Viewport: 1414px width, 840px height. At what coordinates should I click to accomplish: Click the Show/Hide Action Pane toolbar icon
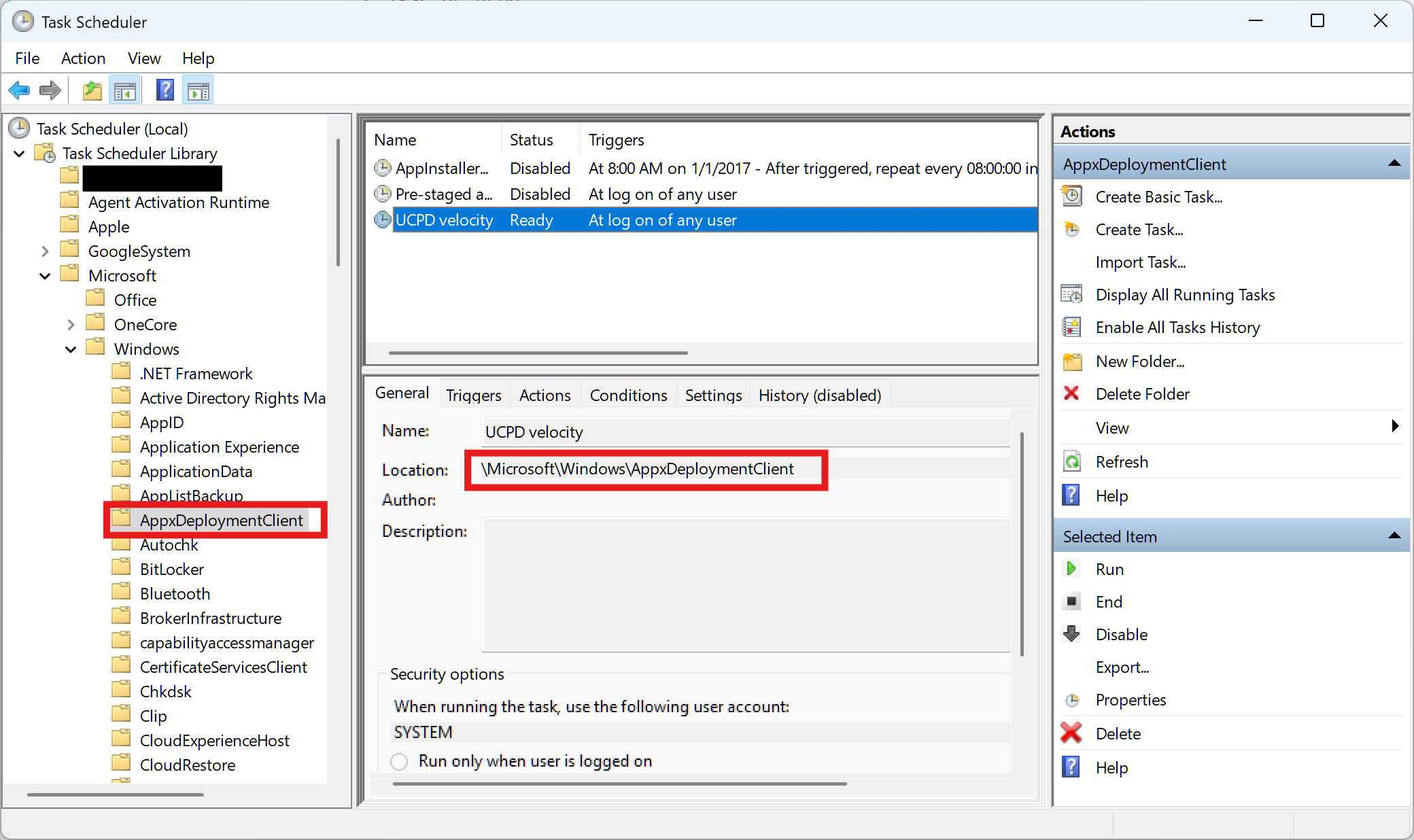(x=199, y=90)
